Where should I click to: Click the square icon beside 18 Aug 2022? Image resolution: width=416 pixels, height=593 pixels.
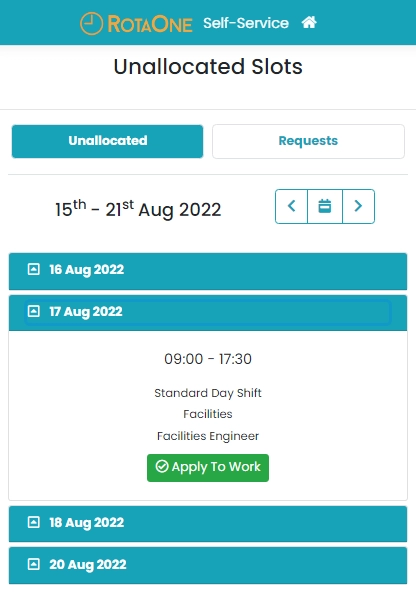(x=34, y=522)
